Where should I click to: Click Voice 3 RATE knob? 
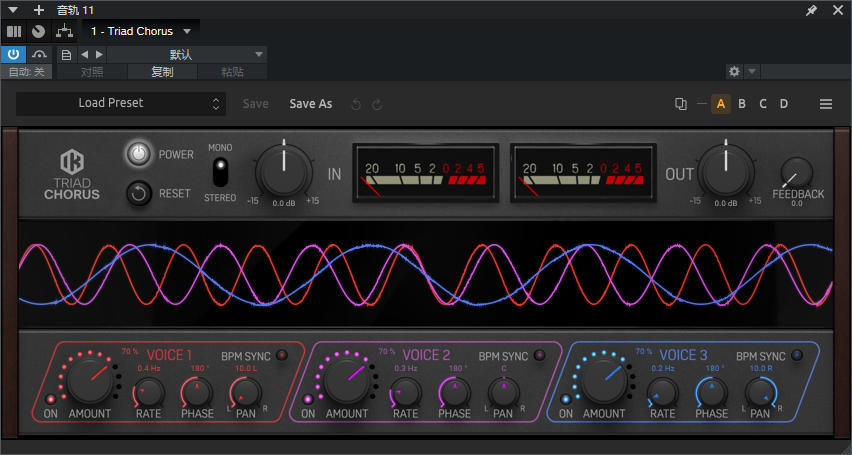click(x=663, y=394)
